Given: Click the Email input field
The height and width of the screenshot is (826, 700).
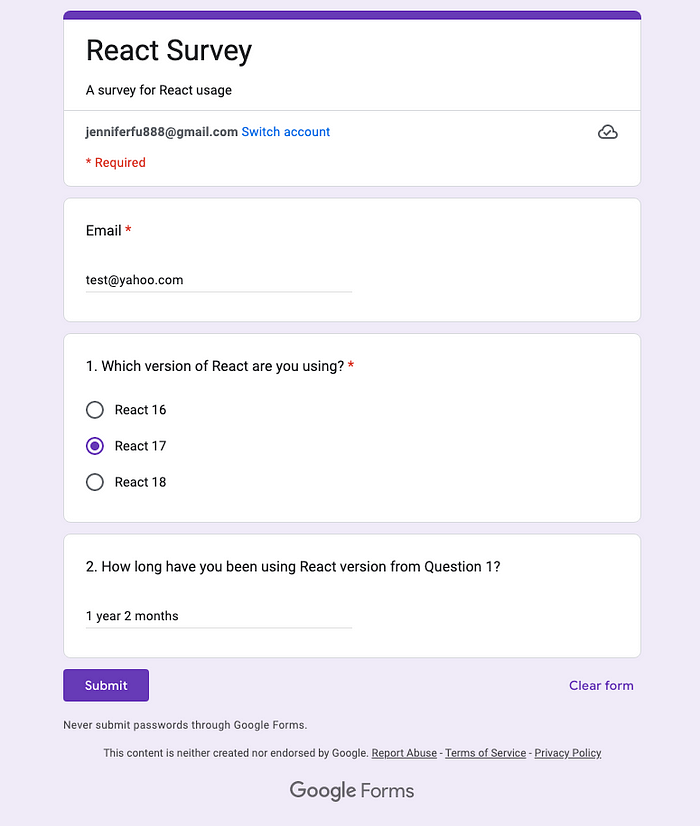Looking at the screenshot, I should 219,280.
